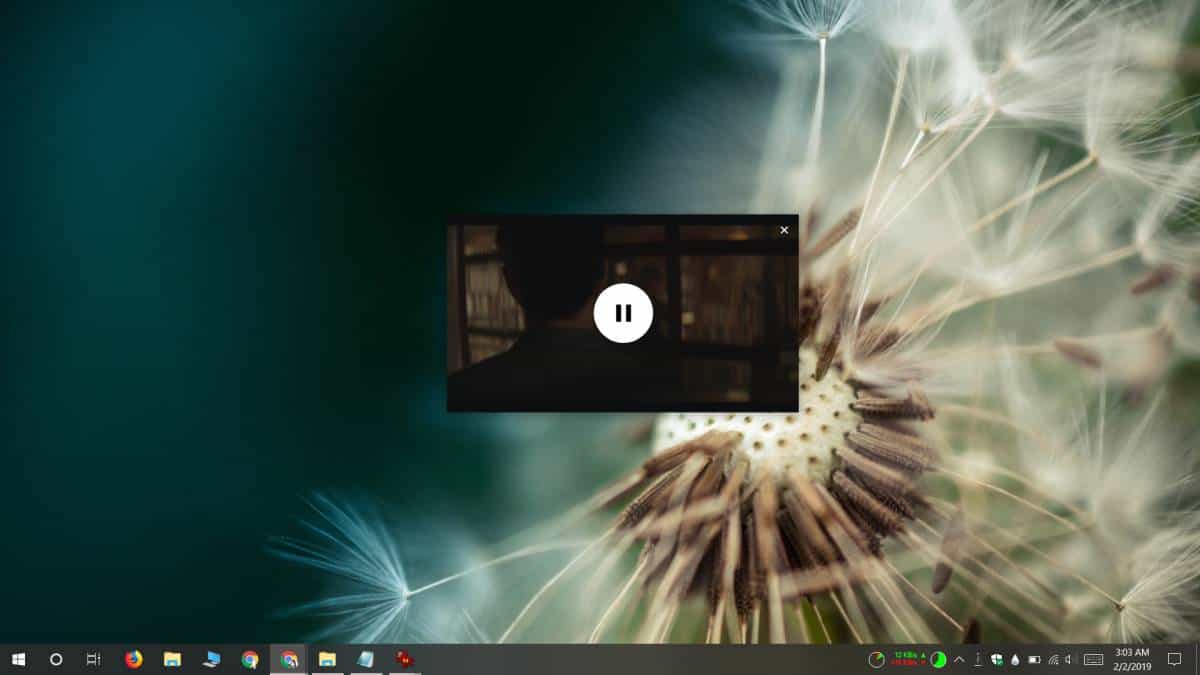Click the USB safely-remove style tray icon
This screenshot has width=1200, height=675.
(977, 659)
